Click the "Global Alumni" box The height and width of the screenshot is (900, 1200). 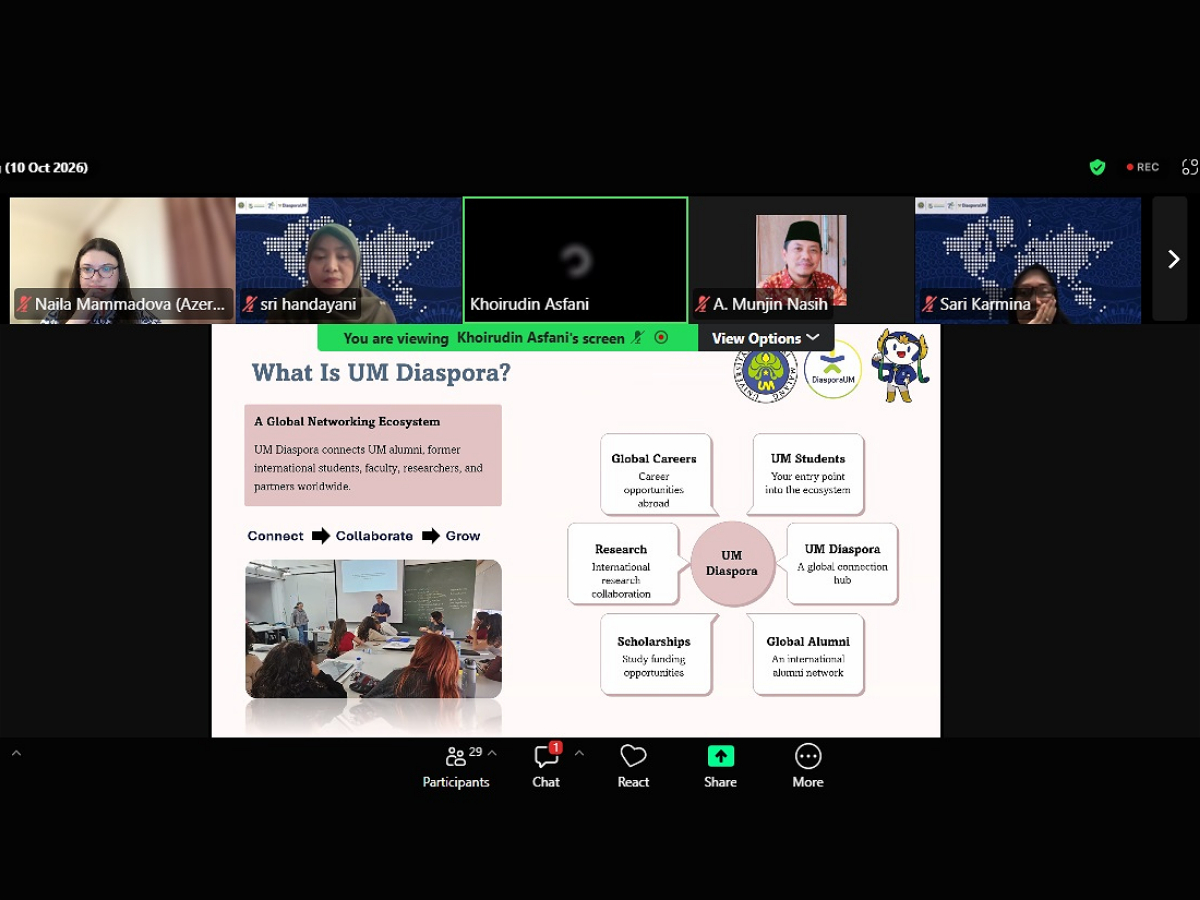[x=808, y=654]
